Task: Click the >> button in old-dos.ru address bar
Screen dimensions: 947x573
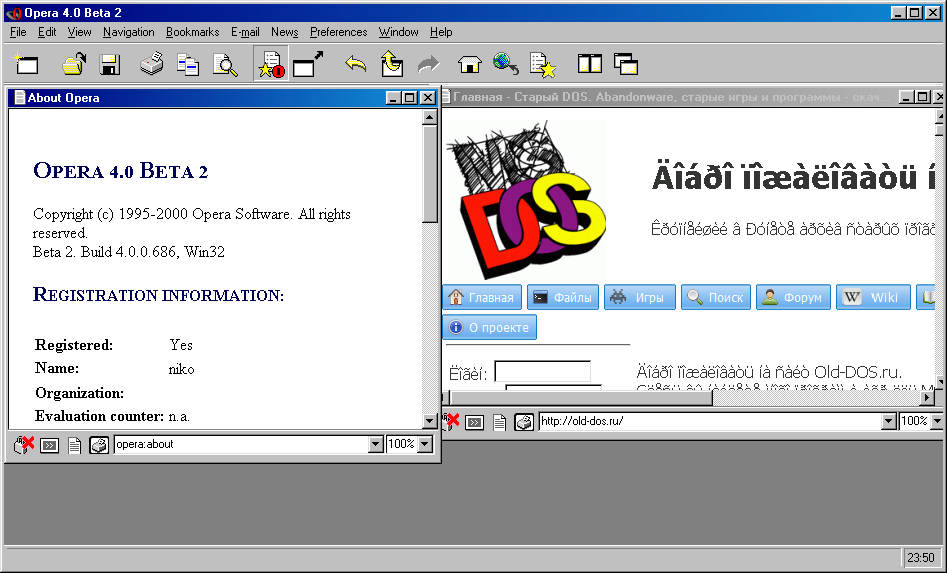Action: coord(475,422)
